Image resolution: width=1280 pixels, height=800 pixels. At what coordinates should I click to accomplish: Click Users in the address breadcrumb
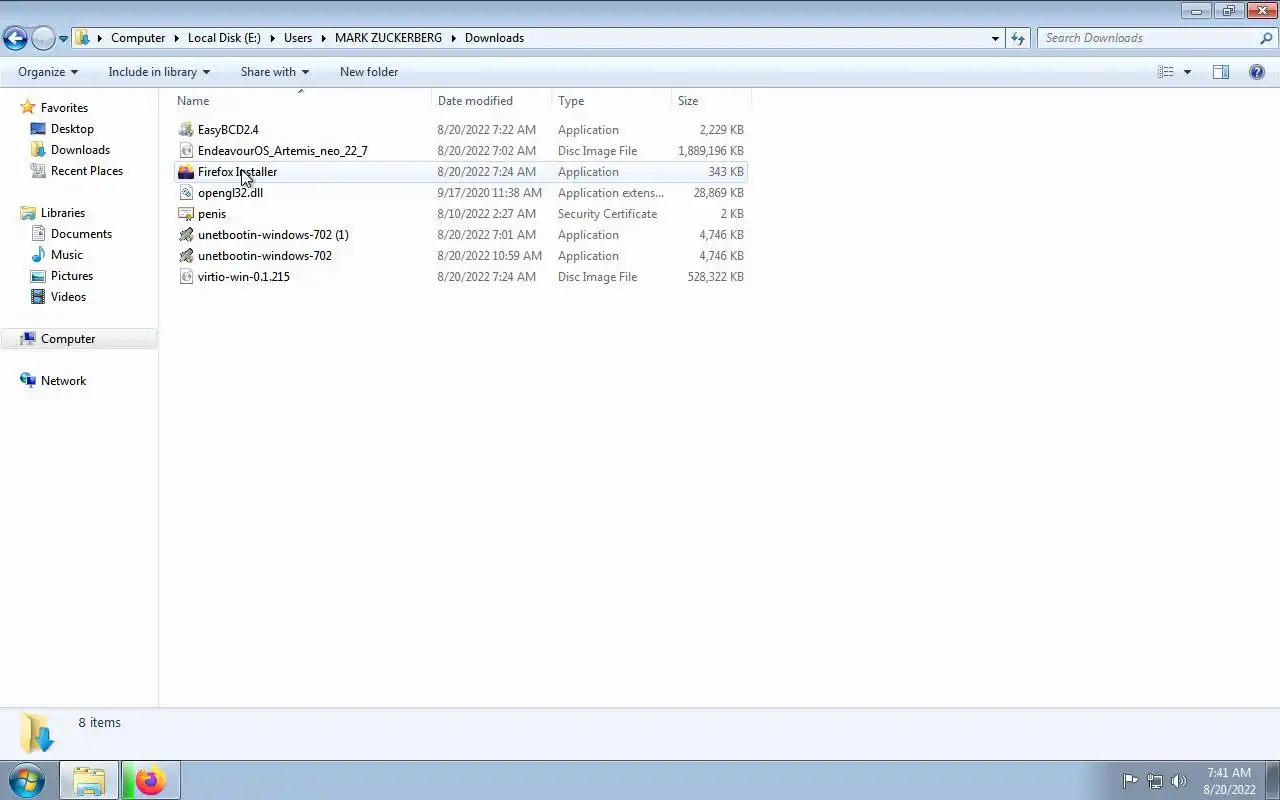pyautogui.click(x=298, y=38)
